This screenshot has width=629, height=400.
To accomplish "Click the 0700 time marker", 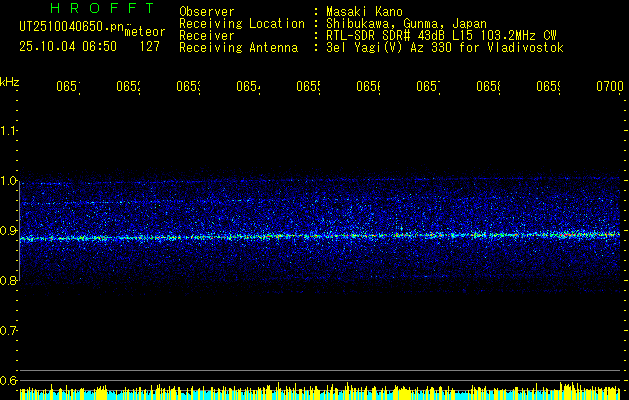I will click(610, 87).
